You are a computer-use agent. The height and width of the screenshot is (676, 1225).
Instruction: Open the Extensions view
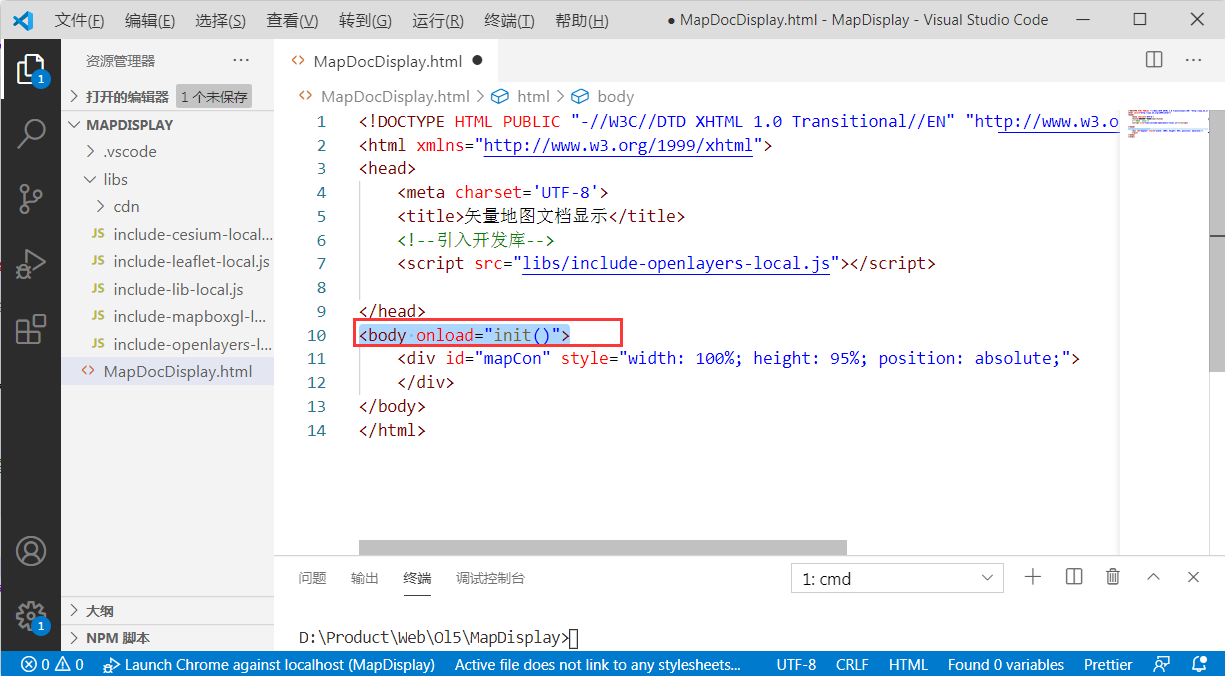pyautogui.click(x=31, y=329)
